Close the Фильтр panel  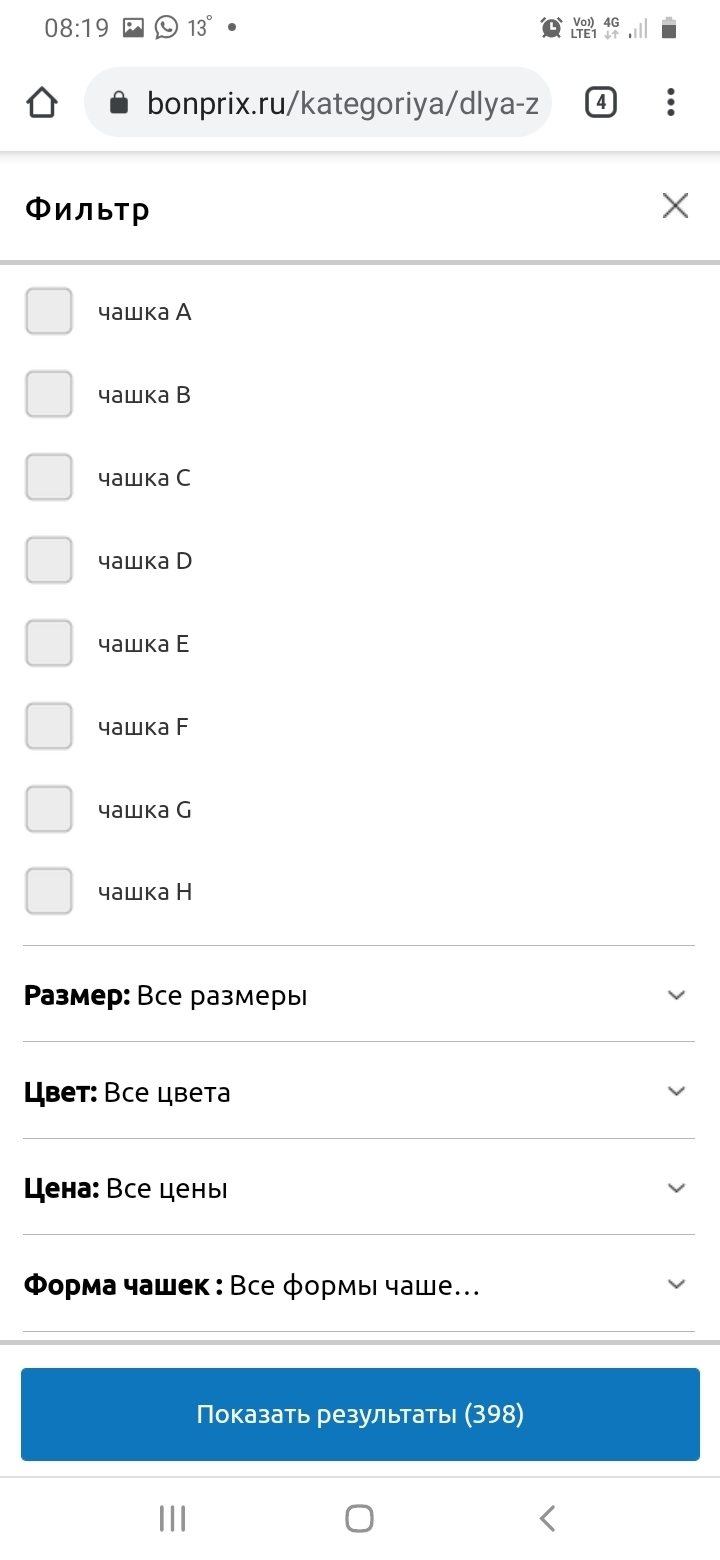click(675, 206)
